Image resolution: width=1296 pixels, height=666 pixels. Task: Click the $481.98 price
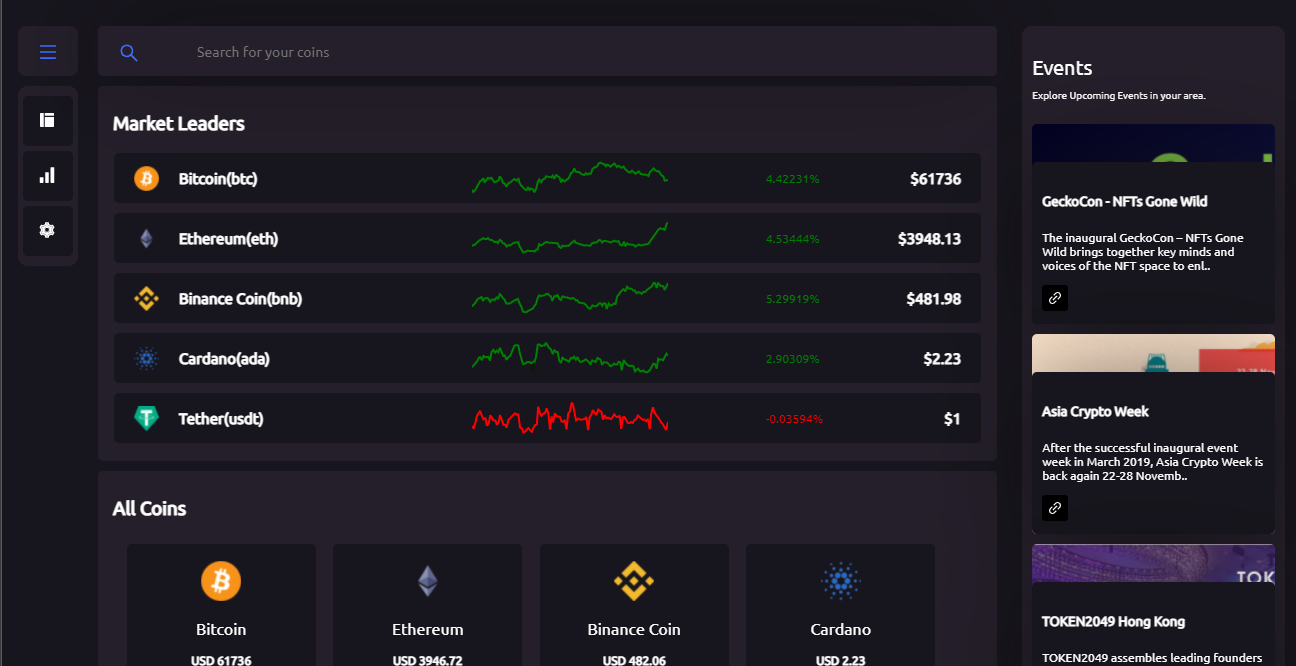[934, 299]
